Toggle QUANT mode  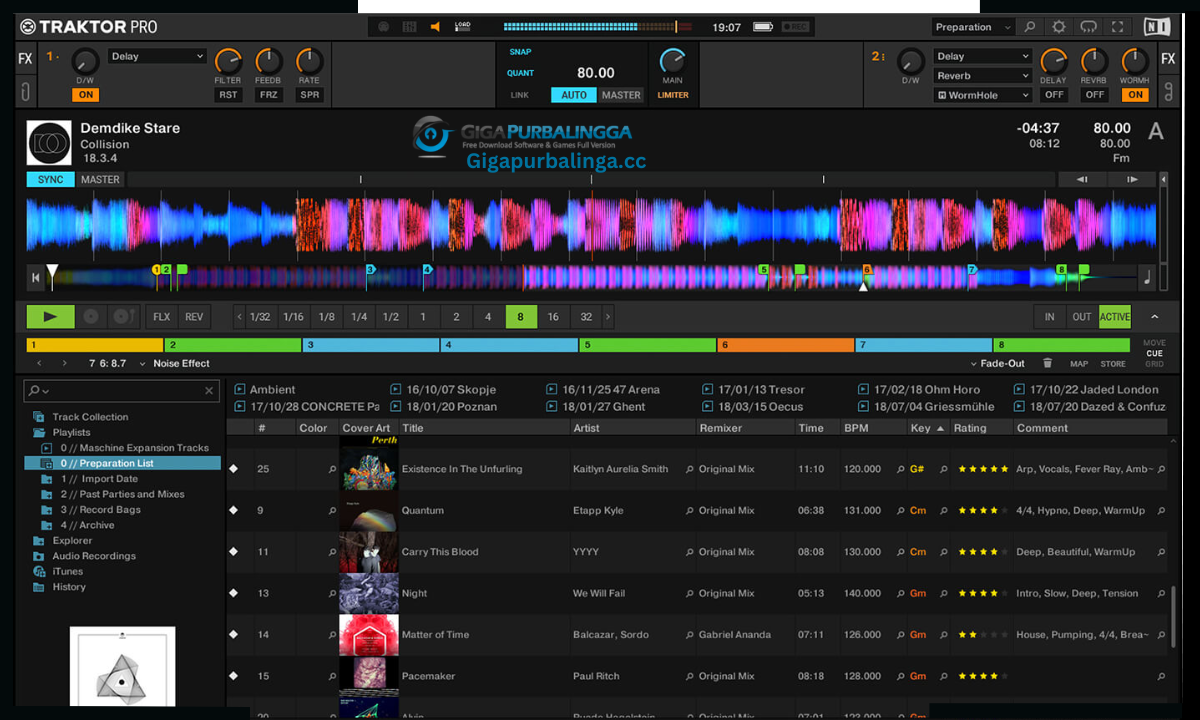click(x=520, y=73)
